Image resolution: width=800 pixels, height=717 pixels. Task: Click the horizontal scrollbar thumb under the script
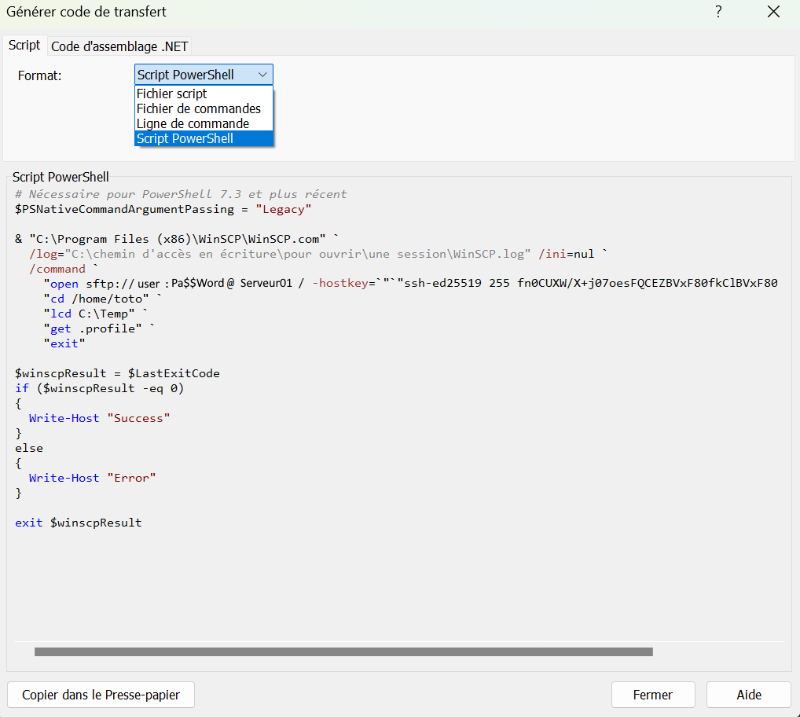342,651
